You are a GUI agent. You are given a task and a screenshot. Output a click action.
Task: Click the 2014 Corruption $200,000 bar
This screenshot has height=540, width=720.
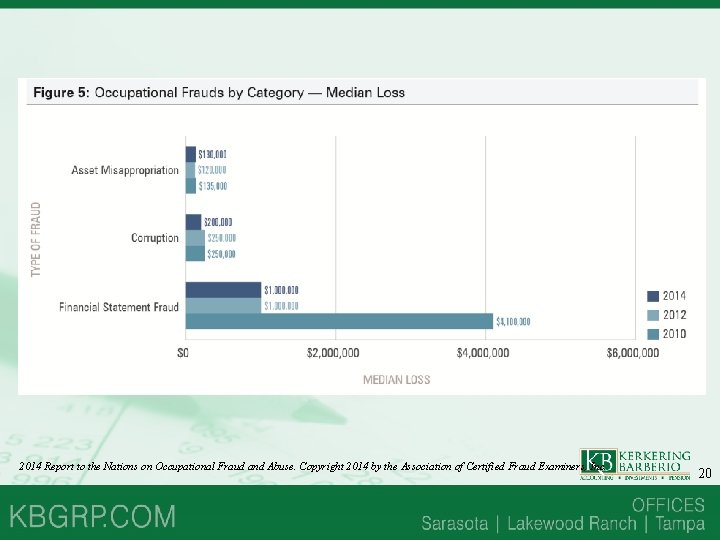pos(193,222)
